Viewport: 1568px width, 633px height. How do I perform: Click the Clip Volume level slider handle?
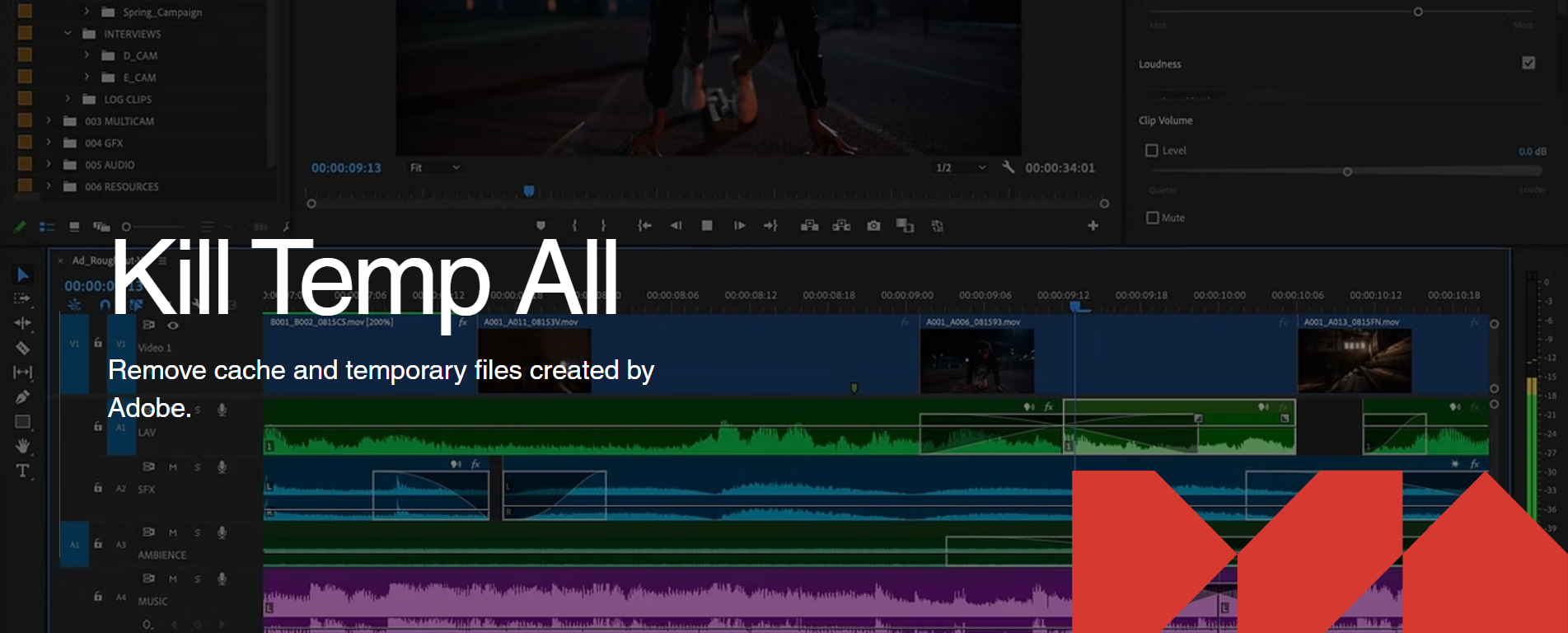1347,172
